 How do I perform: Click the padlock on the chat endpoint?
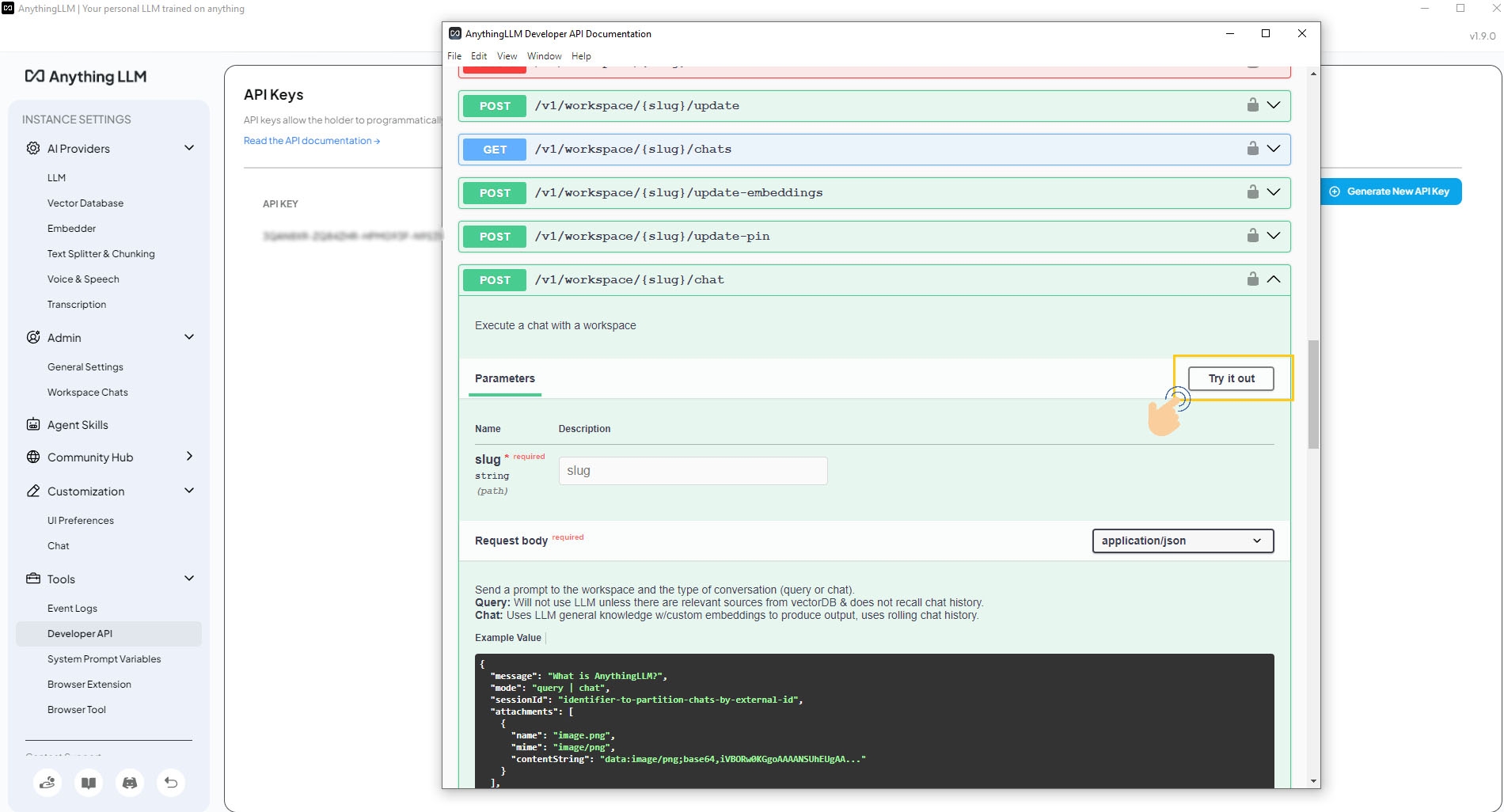tap(1252, 279)
